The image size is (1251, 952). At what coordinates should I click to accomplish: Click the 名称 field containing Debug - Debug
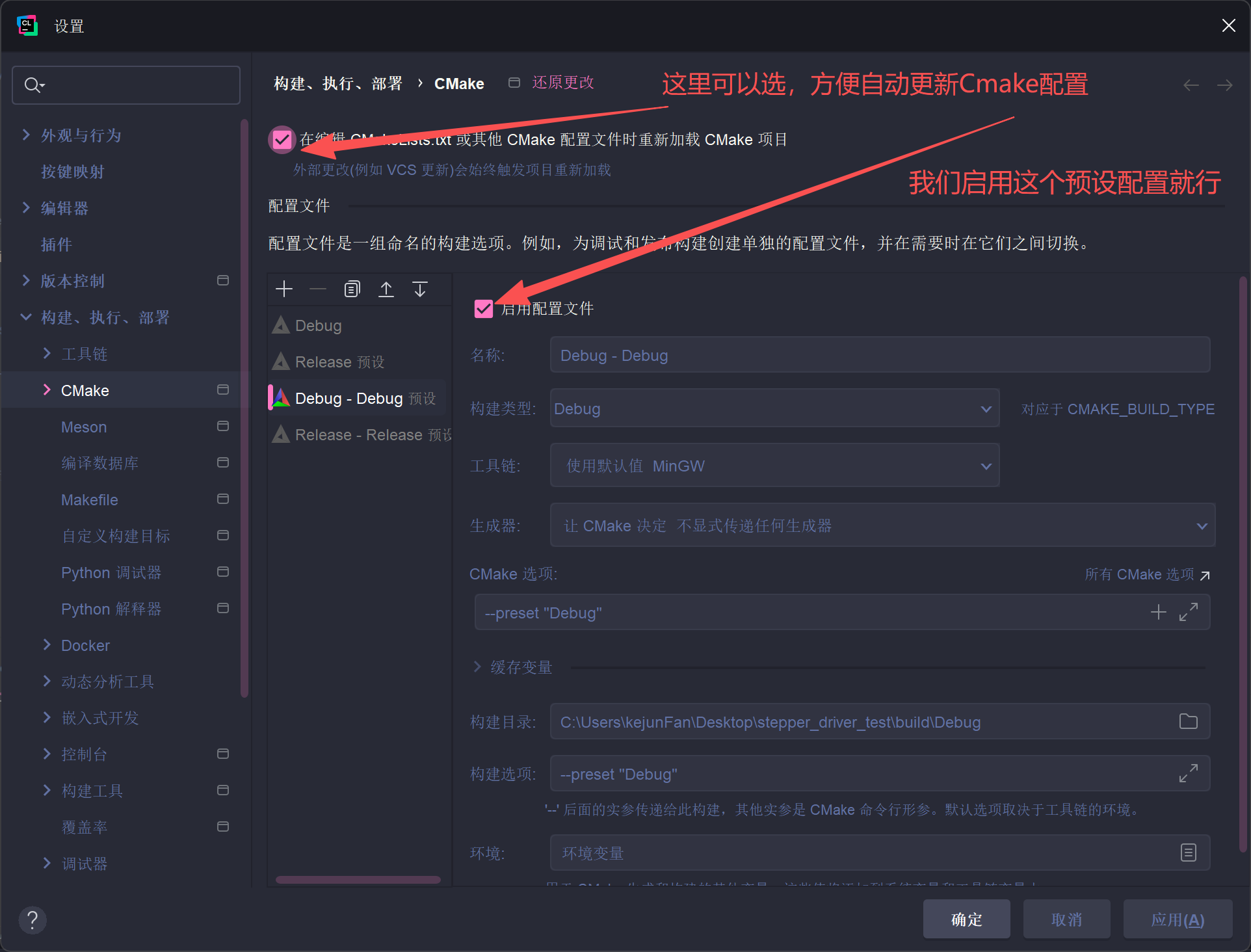click(x=880, y=355)
